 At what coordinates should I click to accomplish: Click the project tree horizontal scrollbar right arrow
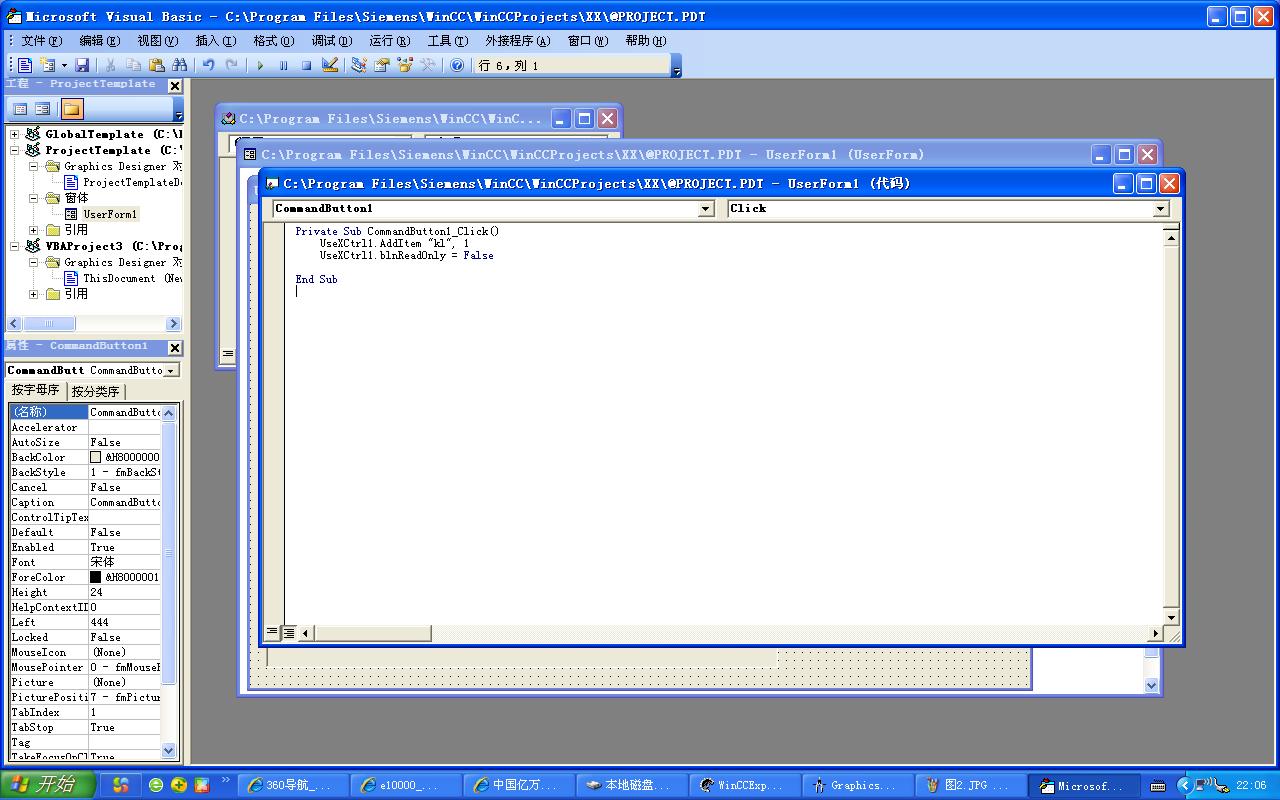173,323
